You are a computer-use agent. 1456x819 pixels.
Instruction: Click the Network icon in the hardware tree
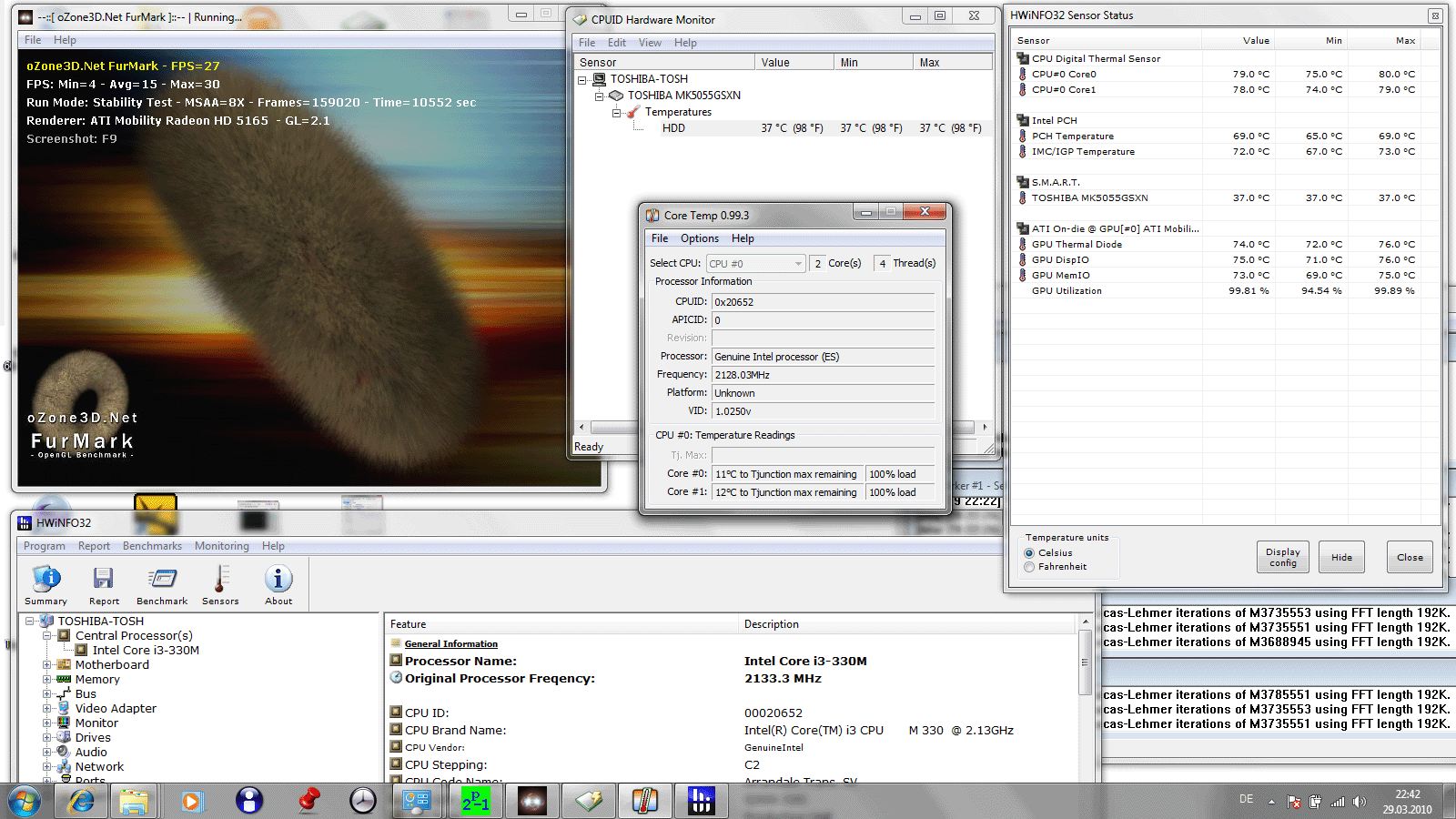pyautogui.click(x=64, y=767)
